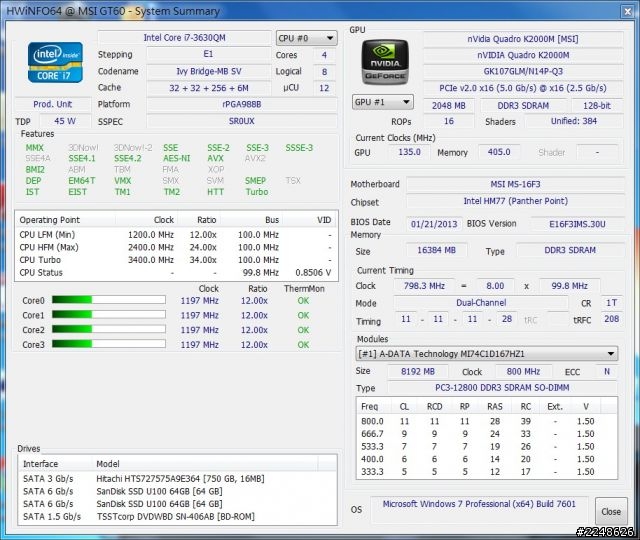The width and height of the screenshot is (640, 540).
Task: Click the 2048 MB video memory value
Action: pos(449,106)
